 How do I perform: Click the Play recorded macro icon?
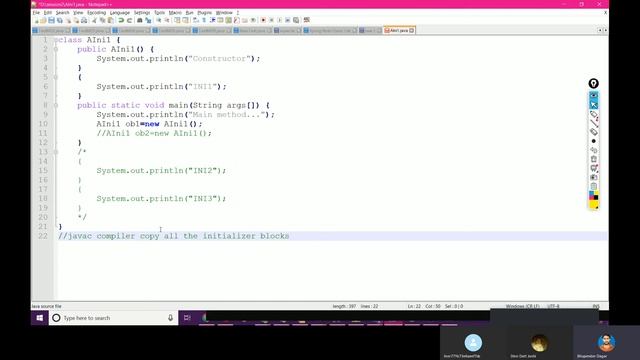(x=280, y=20)
